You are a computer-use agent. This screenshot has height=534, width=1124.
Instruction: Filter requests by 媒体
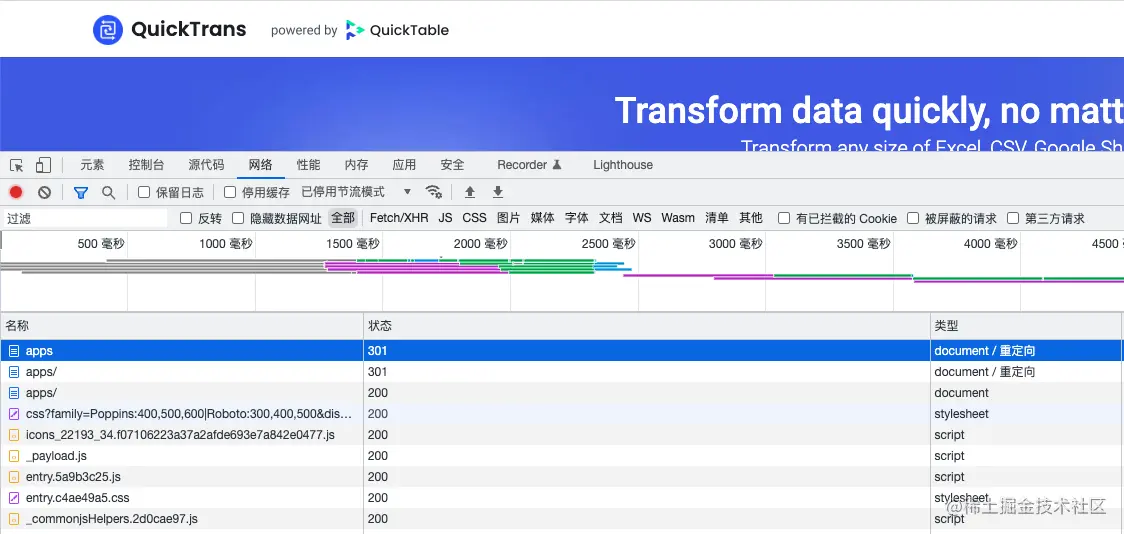[543, 218]
